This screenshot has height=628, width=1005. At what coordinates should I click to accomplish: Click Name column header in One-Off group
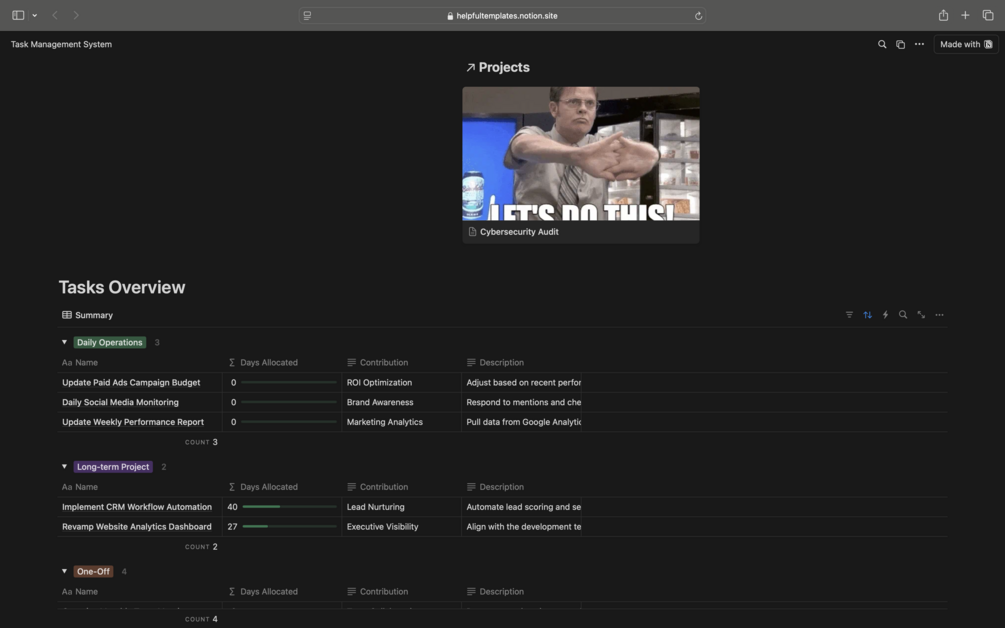[x=80, y=591]
